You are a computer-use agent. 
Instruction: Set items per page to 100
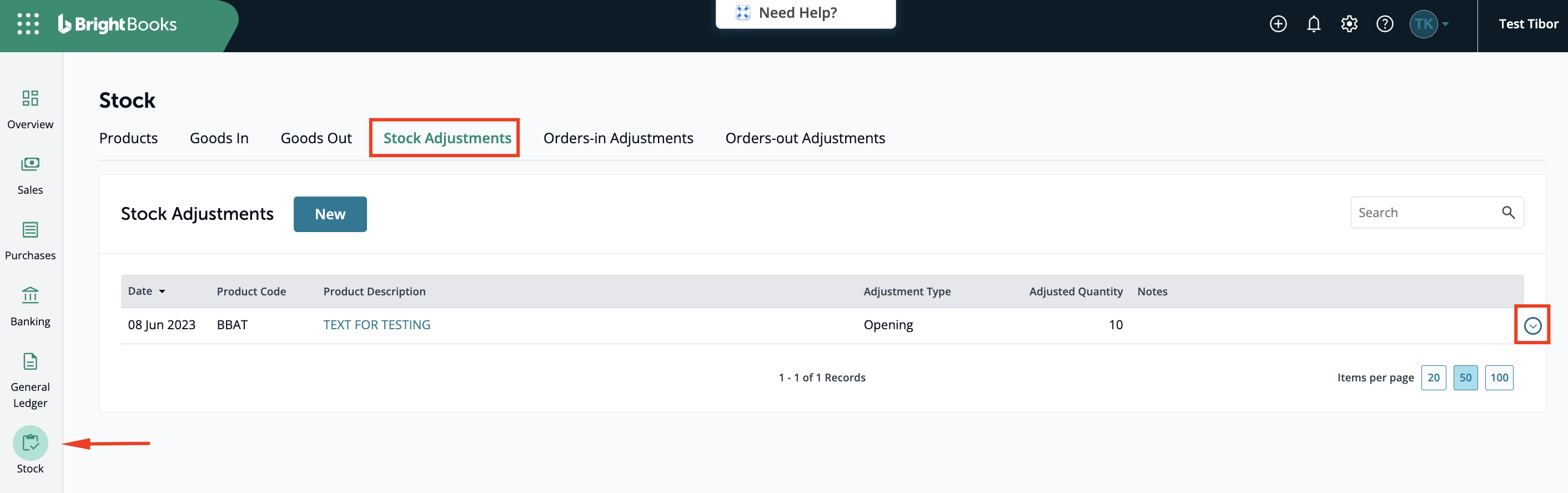tap(1499, 378)
